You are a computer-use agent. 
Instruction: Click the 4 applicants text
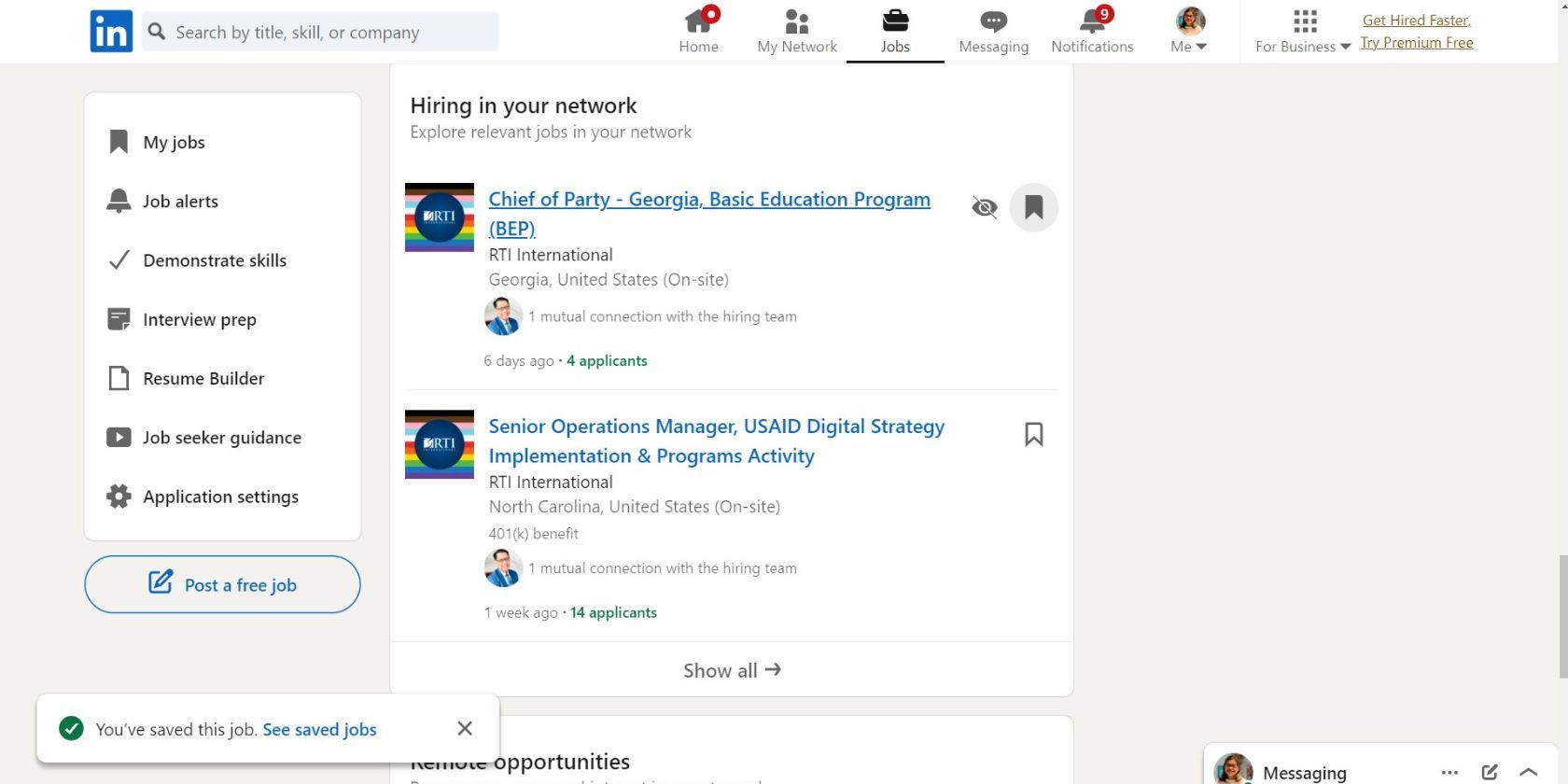tap(607, 360)
